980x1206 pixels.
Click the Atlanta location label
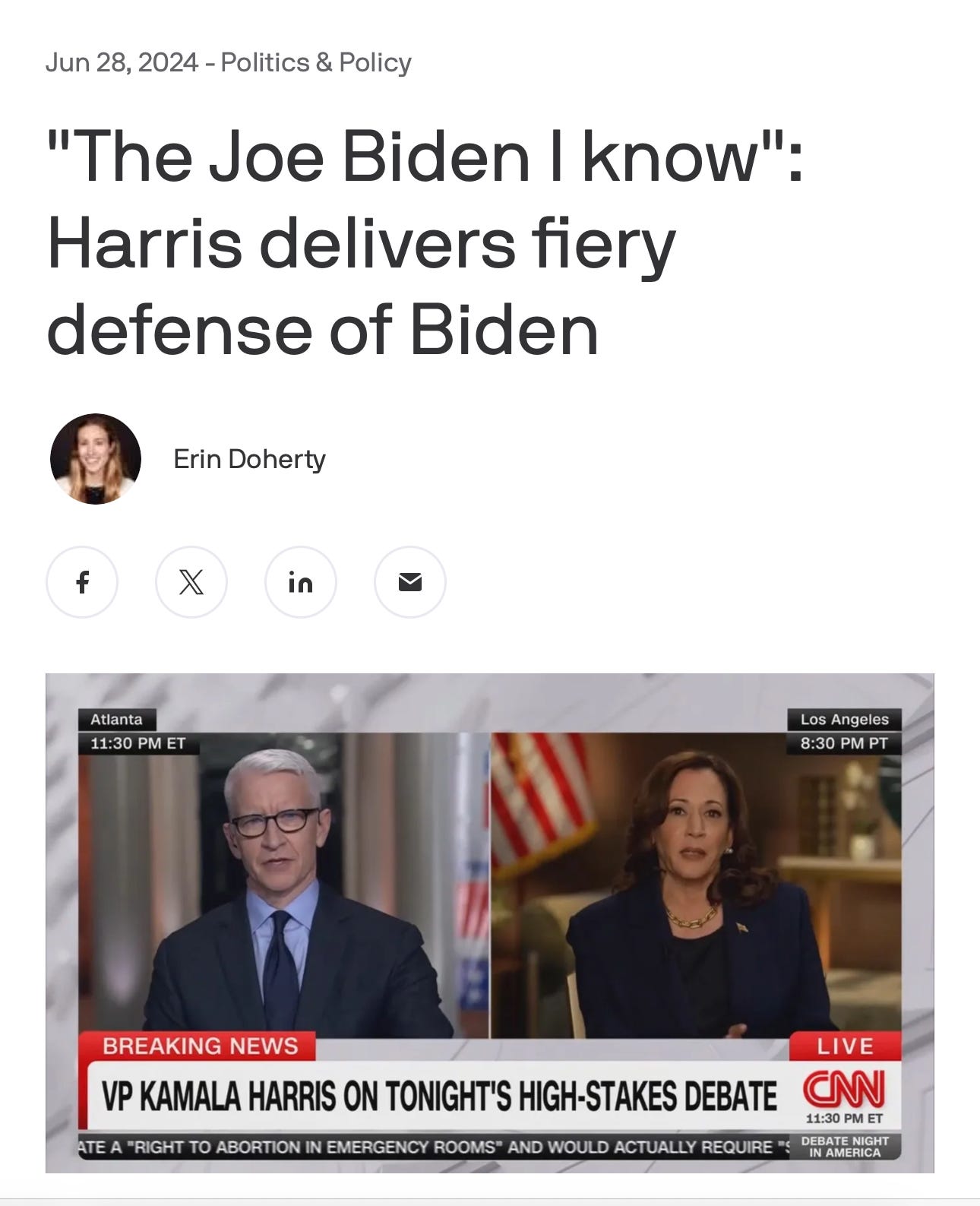tap(116, 719)
